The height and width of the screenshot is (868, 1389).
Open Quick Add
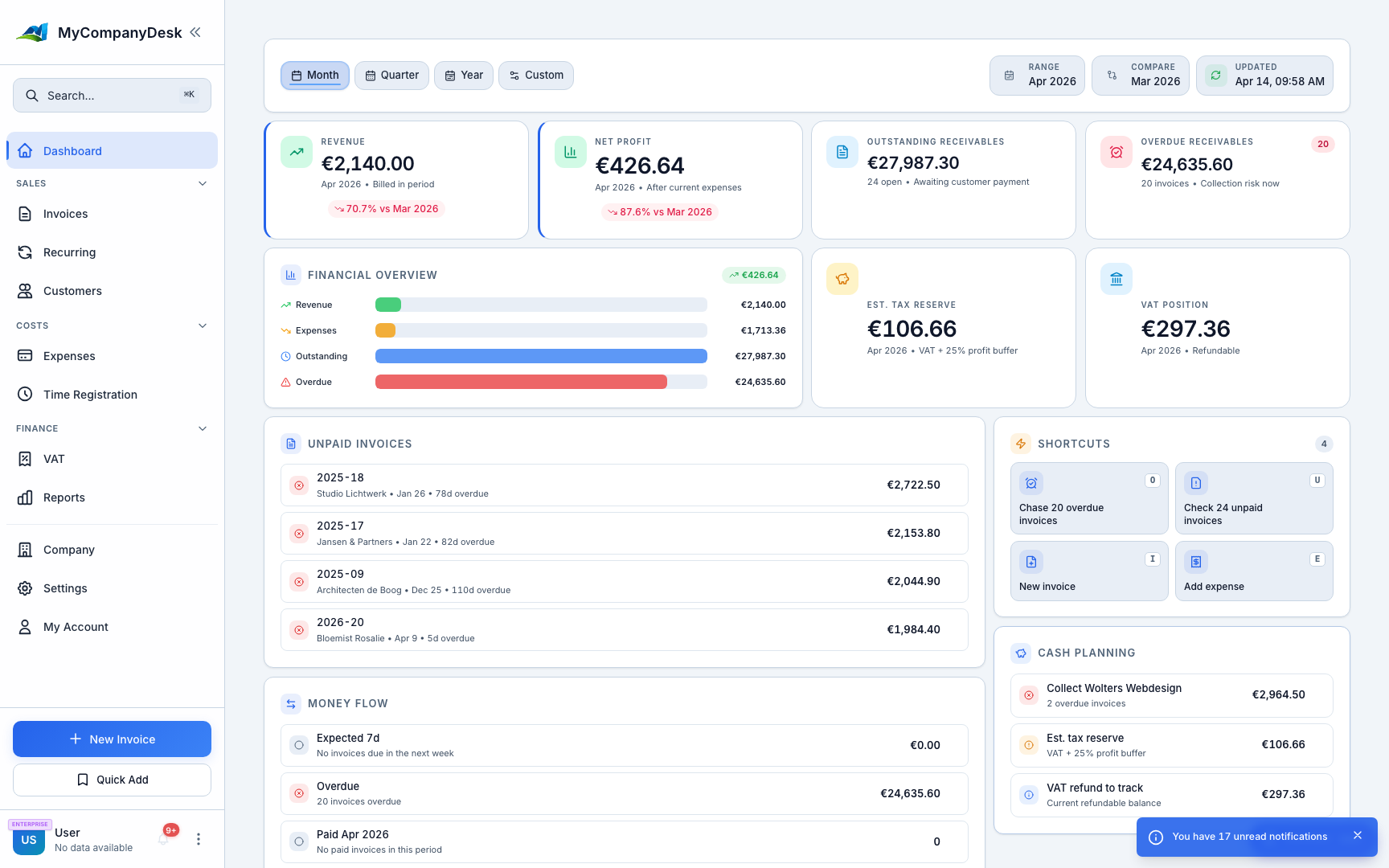pyautogui.click(x=112, y=780)
